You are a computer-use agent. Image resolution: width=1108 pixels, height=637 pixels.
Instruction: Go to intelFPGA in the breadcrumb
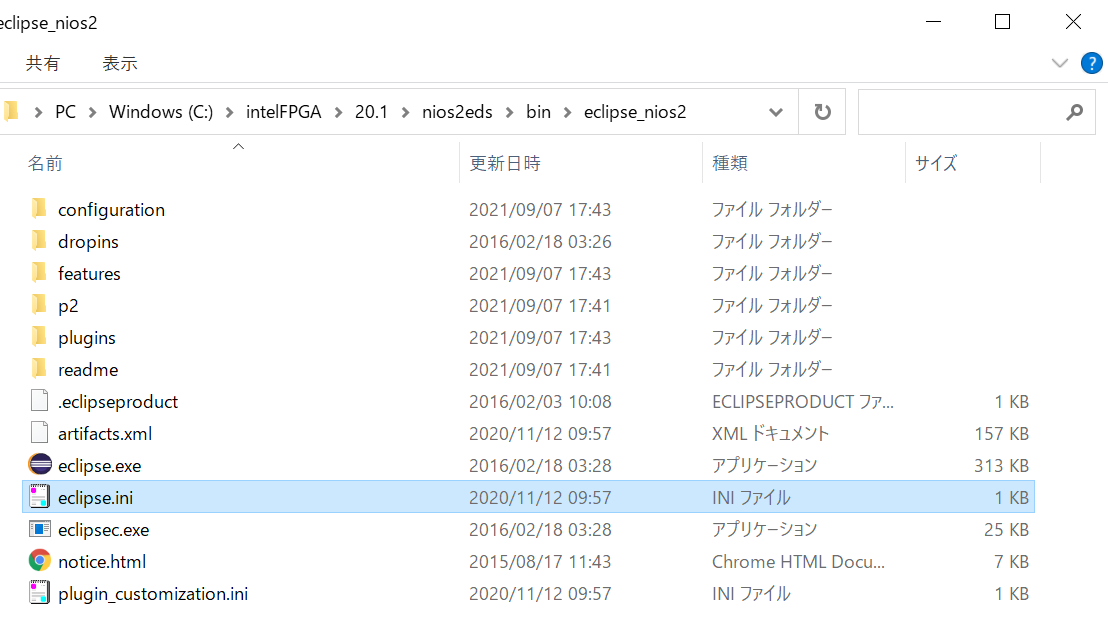[283, 112]
